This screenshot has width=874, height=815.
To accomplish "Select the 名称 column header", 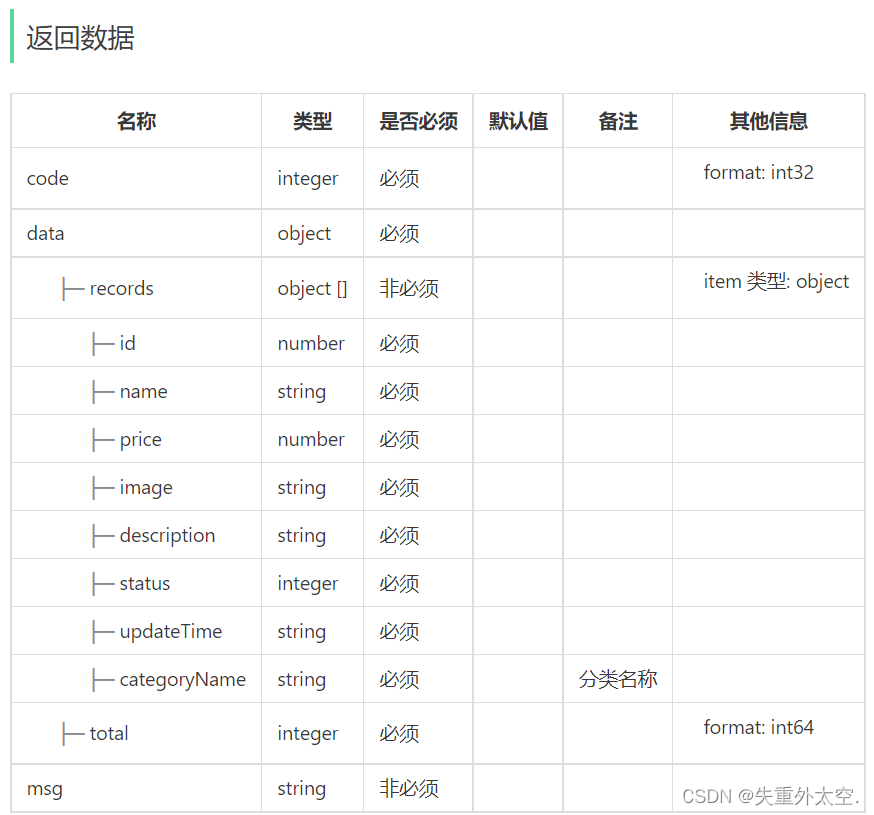I will pos(137,121).
